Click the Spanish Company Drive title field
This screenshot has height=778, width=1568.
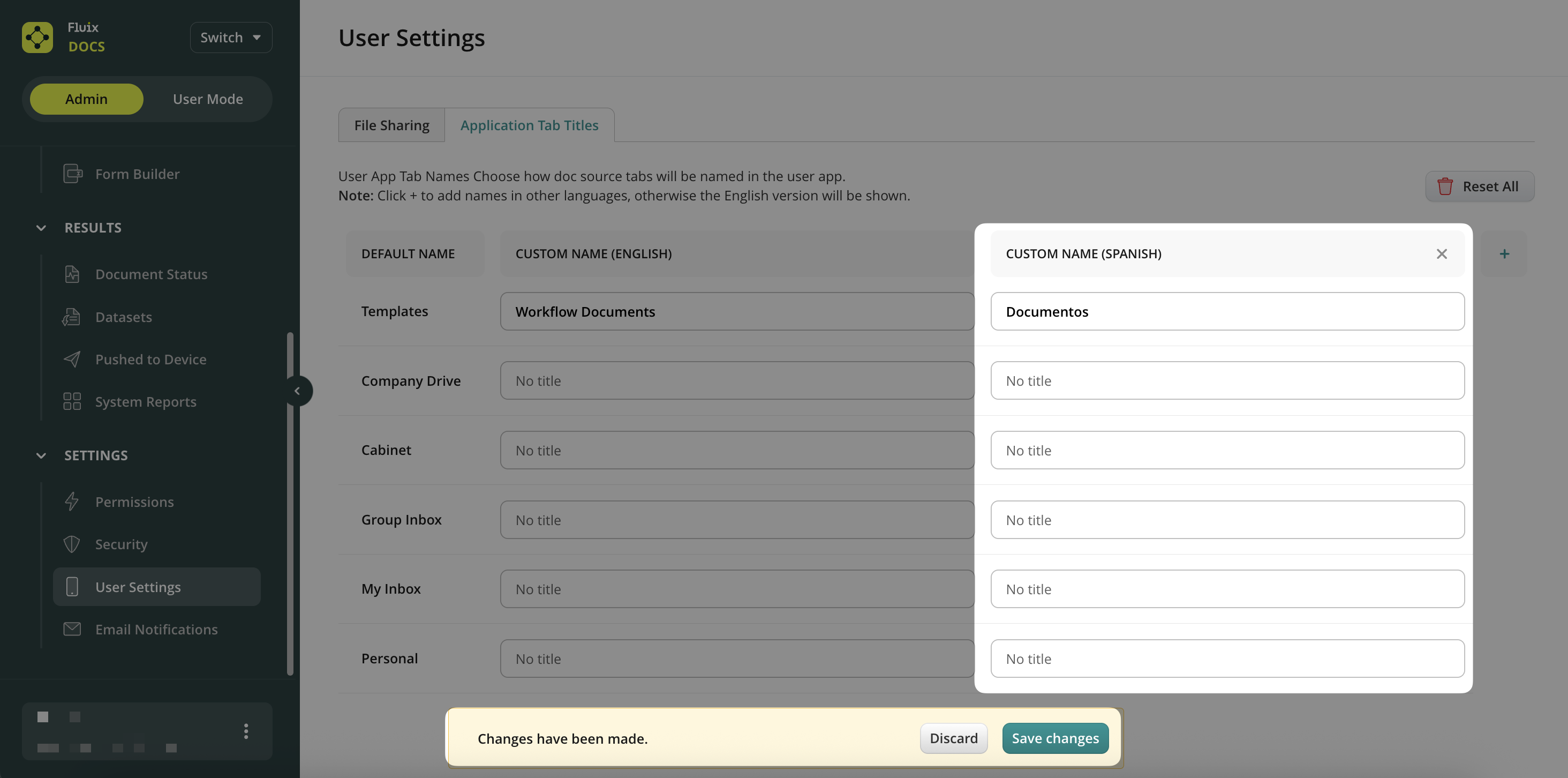(1226, 381)
